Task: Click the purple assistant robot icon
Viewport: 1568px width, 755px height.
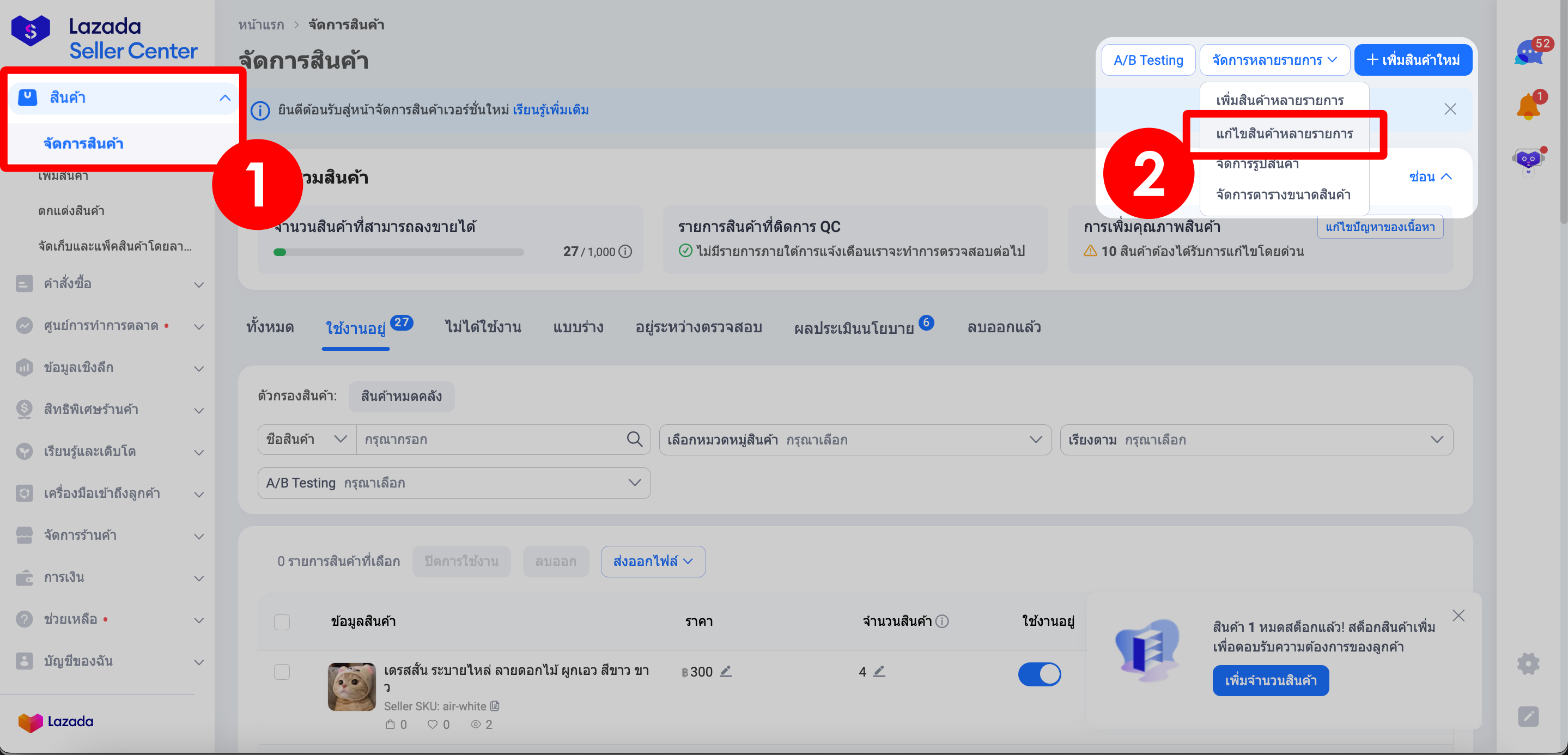Action: (x=1528, y=161)
